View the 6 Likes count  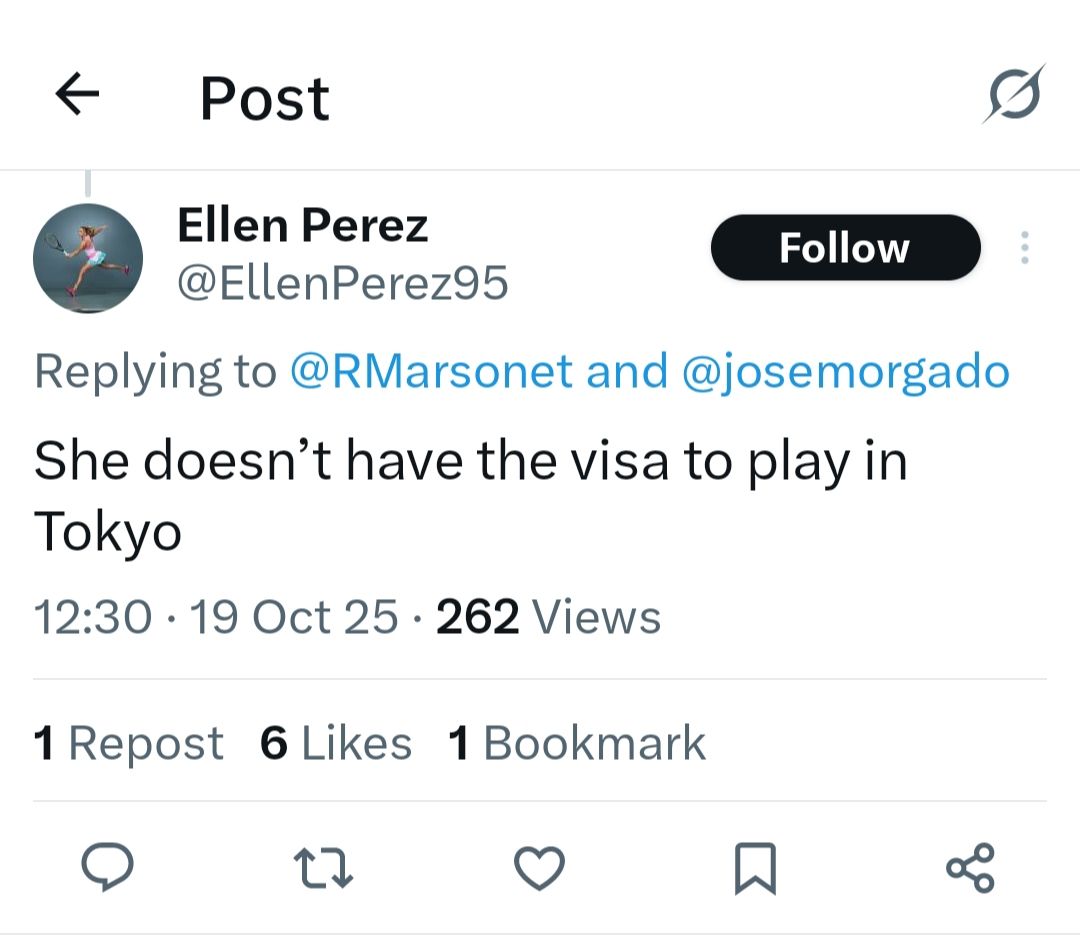click(336, 742)
